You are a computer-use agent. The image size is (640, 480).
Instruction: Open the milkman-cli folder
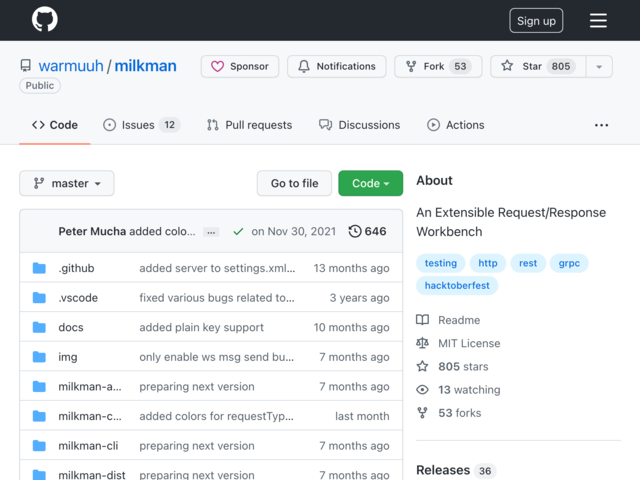[88, 446]
